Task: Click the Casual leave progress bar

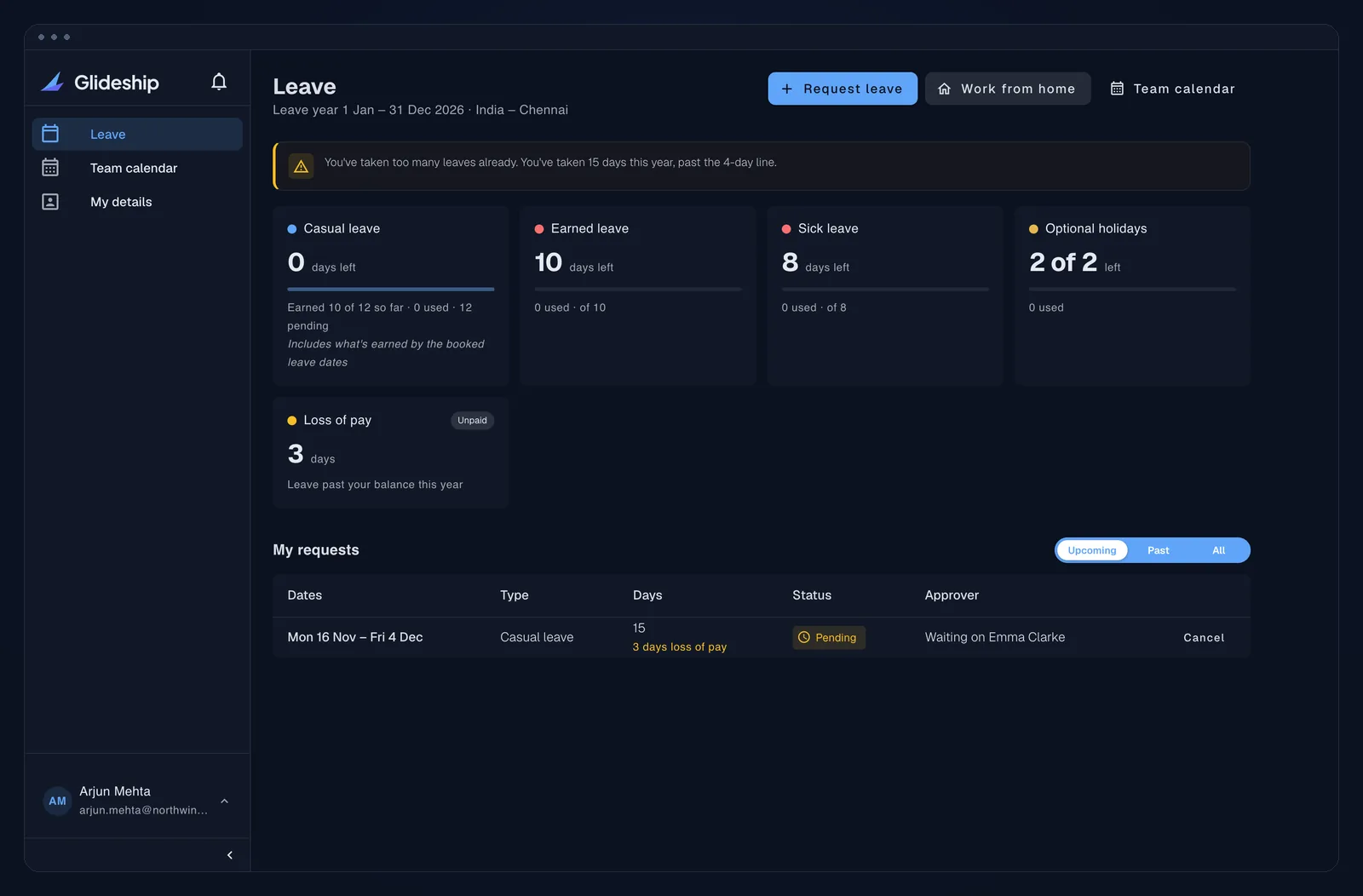Action: [x=391, y=290]
